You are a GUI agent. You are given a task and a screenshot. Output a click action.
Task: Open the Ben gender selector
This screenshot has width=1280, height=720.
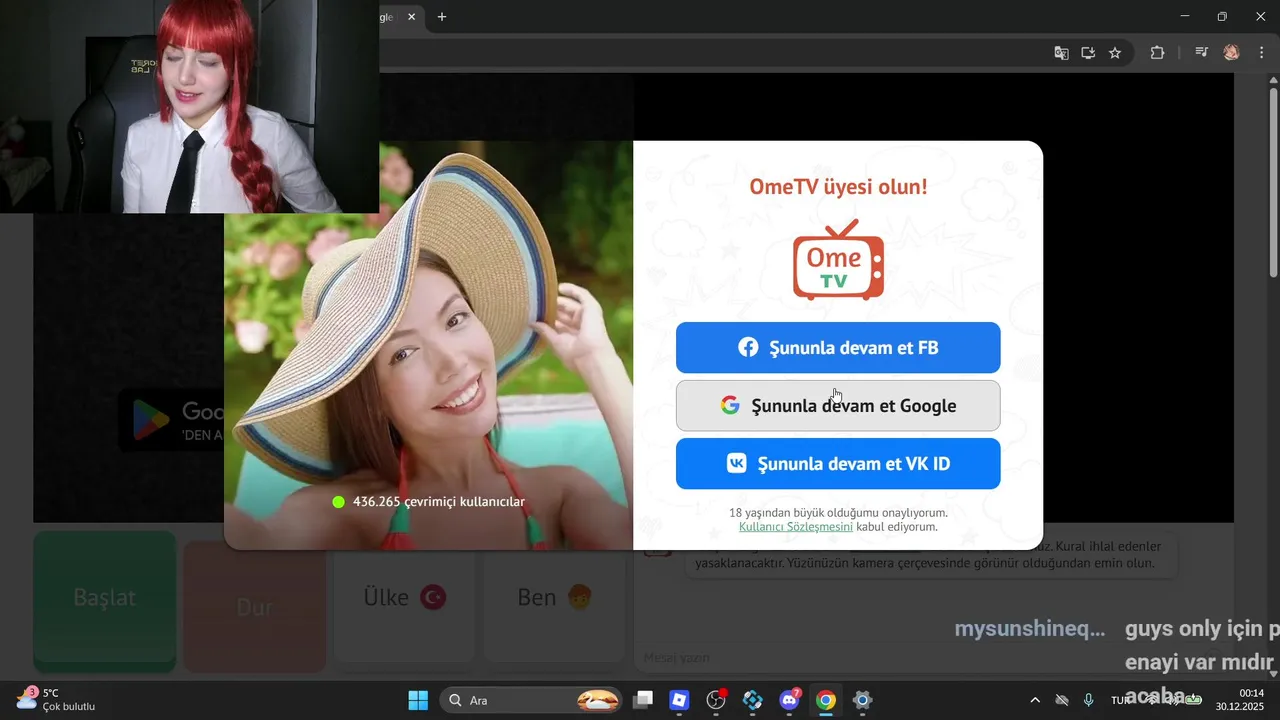[554, 600]
